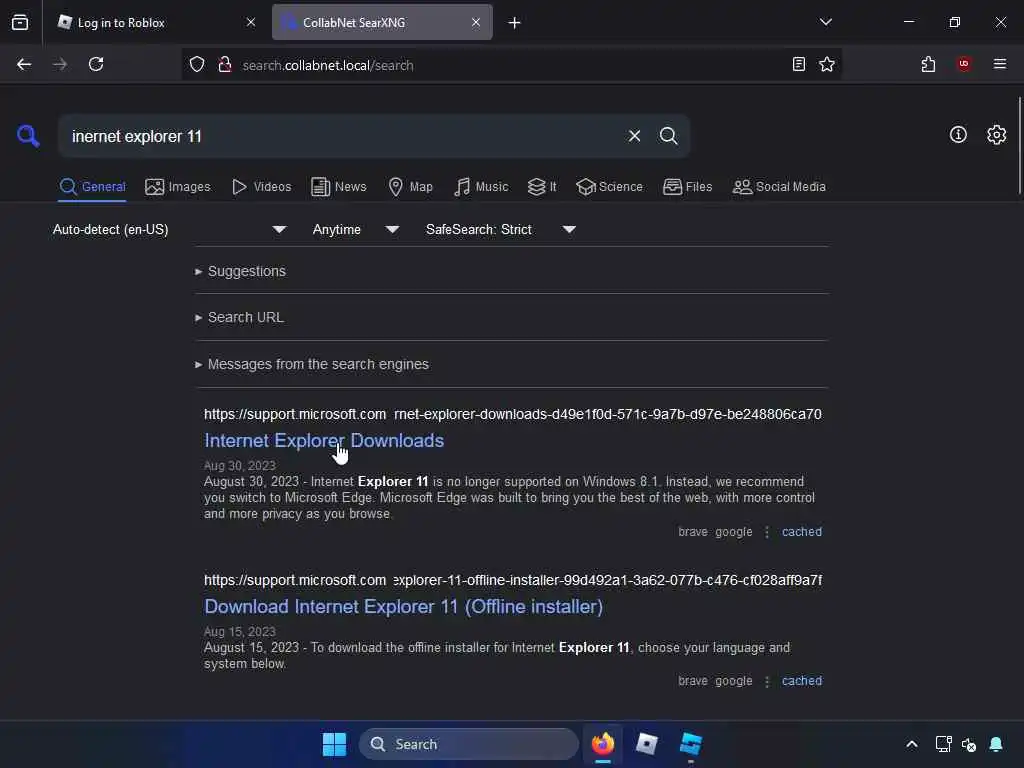This screenshot has width=1024, height=768.
Task: Open a new tab with plus button
Action: 514,23
